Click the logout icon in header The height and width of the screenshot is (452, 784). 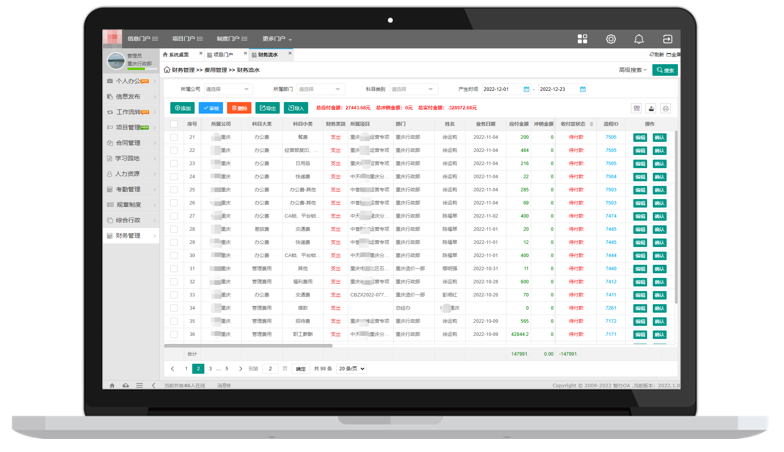(667, 39)
